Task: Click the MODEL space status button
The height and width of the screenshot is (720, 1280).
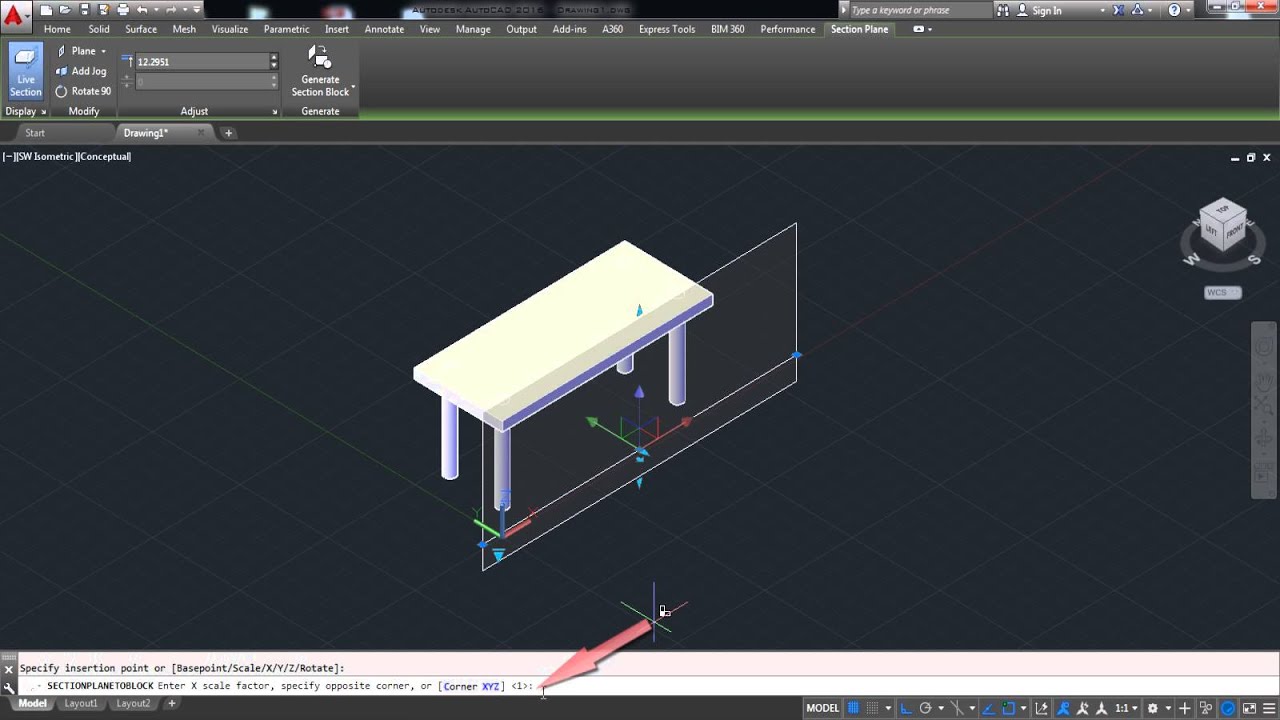Action: pyautogui.click(x=822, y=708)
